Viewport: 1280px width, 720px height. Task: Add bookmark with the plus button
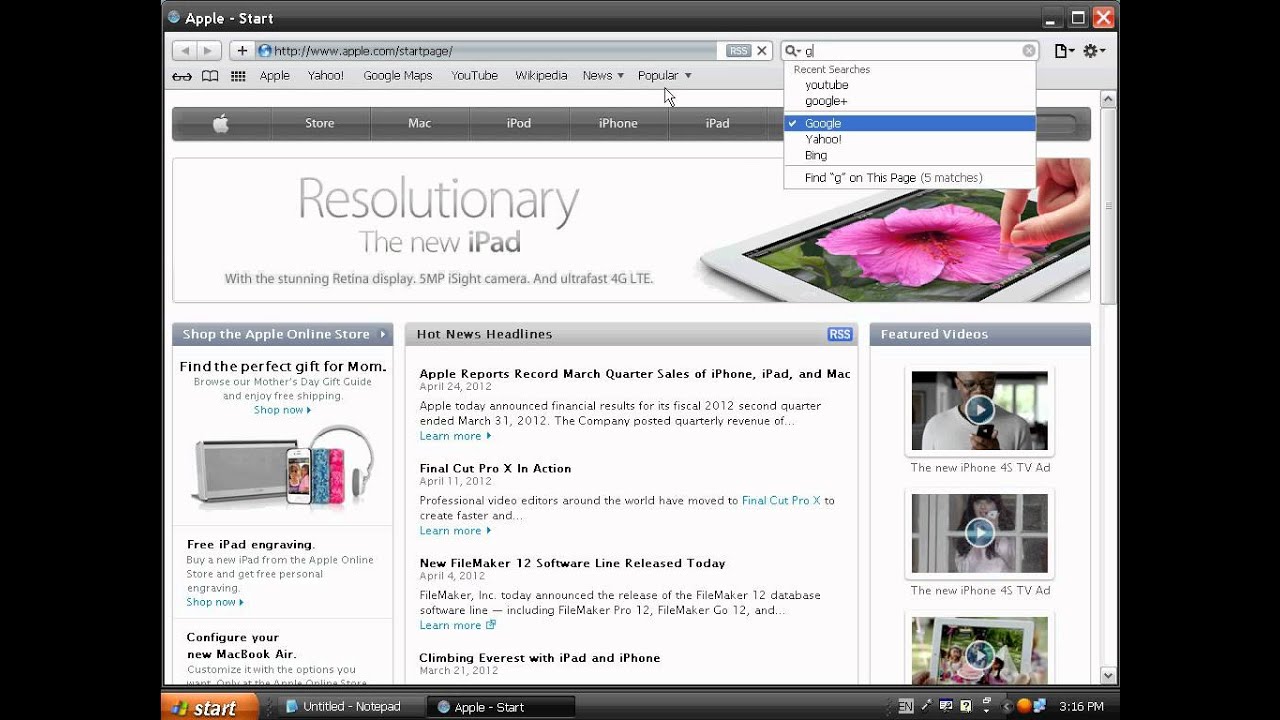[x=242, y=51]
